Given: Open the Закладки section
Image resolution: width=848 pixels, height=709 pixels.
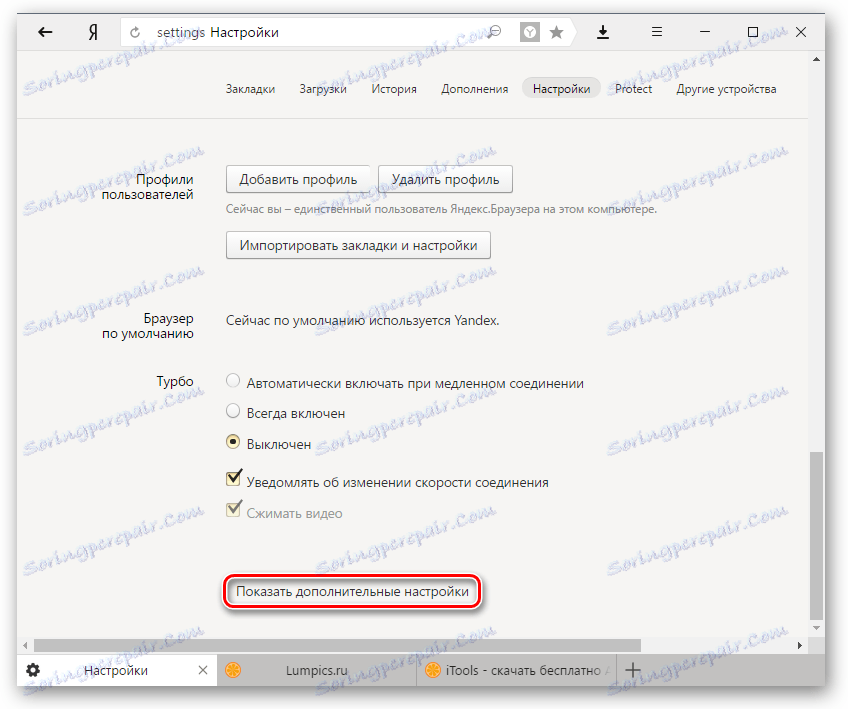Looking at the screenshot, I should 250,89.
